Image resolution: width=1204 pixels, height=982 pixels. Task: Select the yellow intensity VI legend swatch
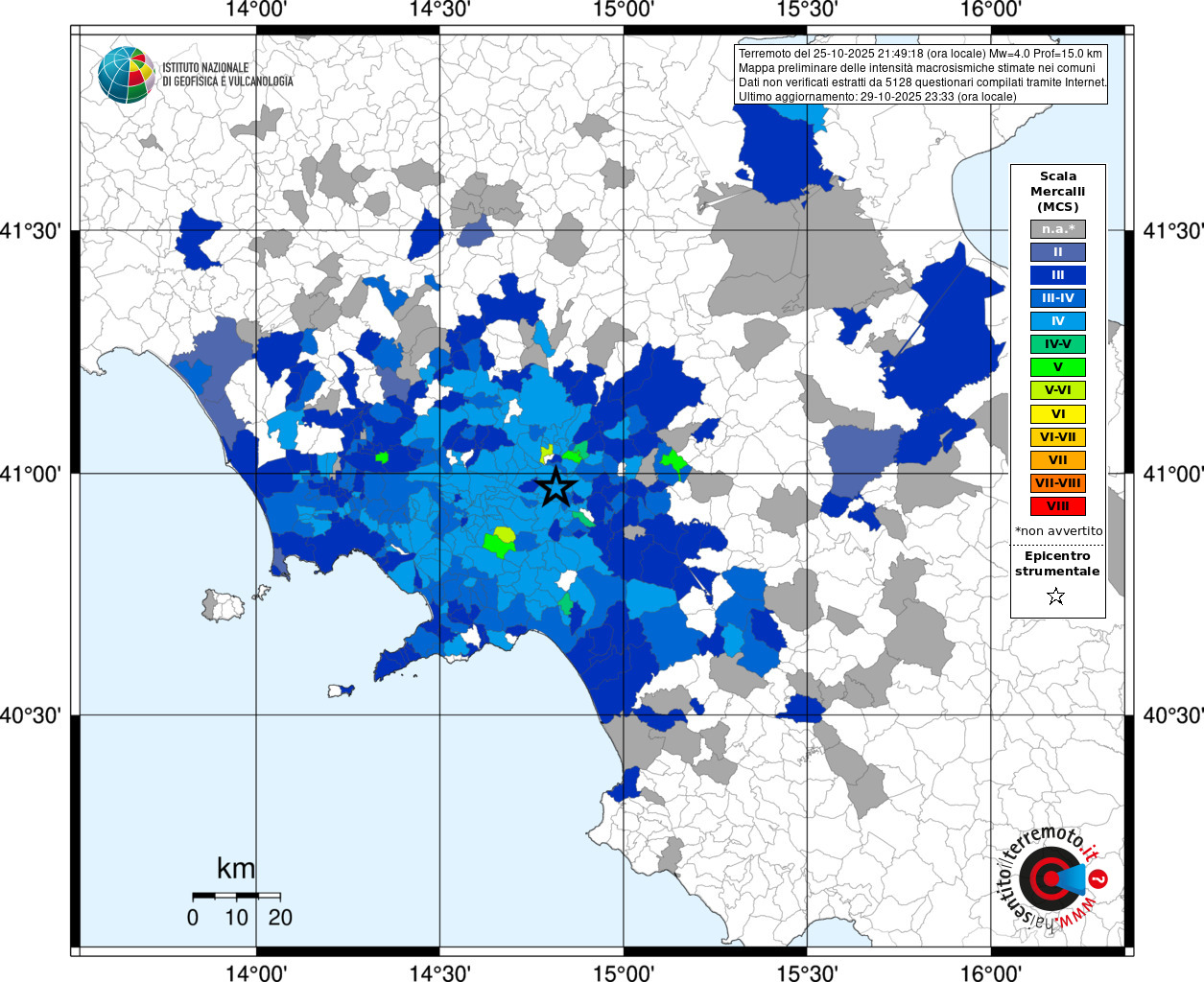tap(1058, 414)
